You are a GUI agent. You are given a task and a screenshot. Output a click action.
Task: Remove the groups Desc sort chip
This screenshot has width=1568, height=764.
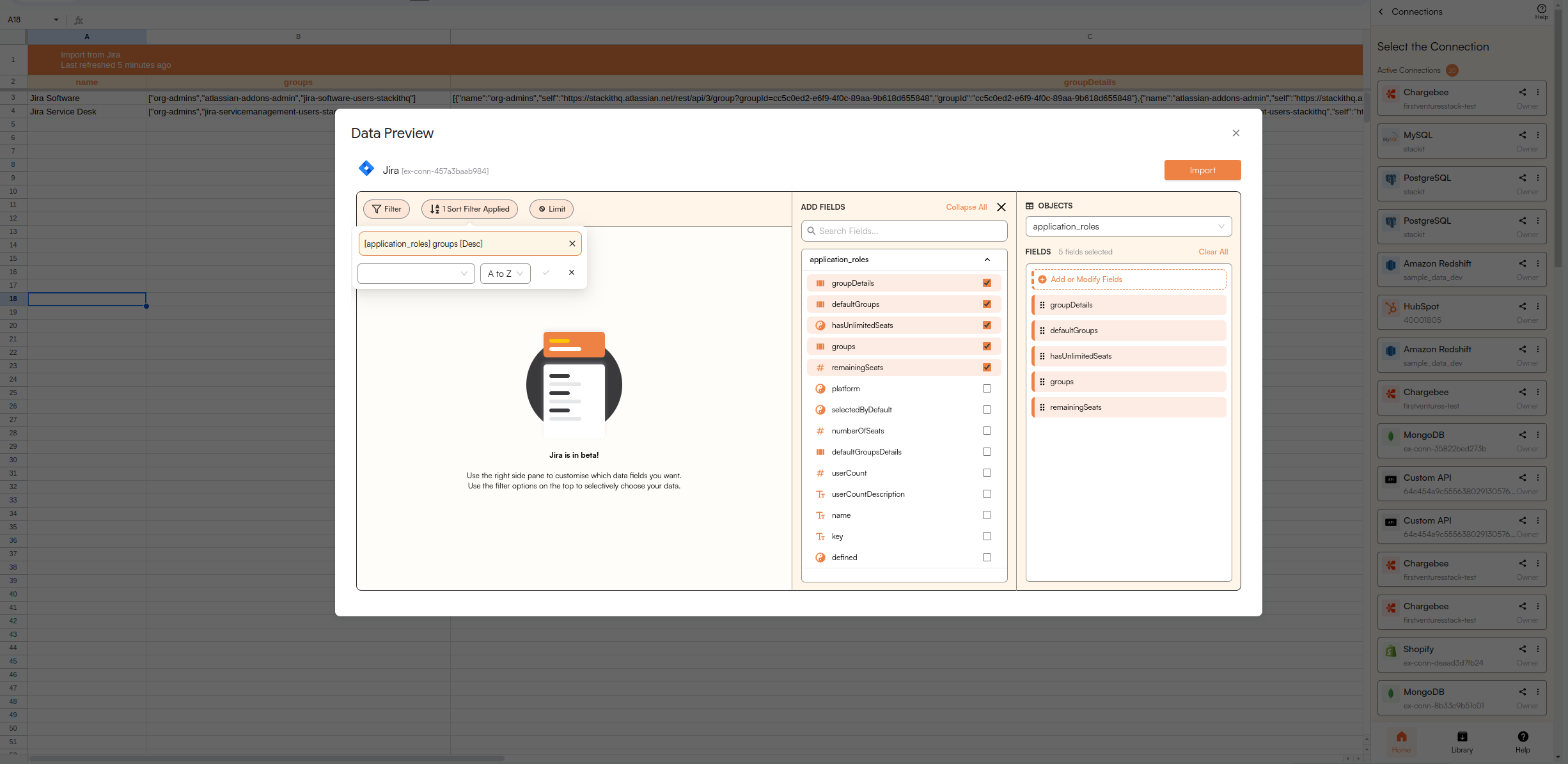point(572,244)
